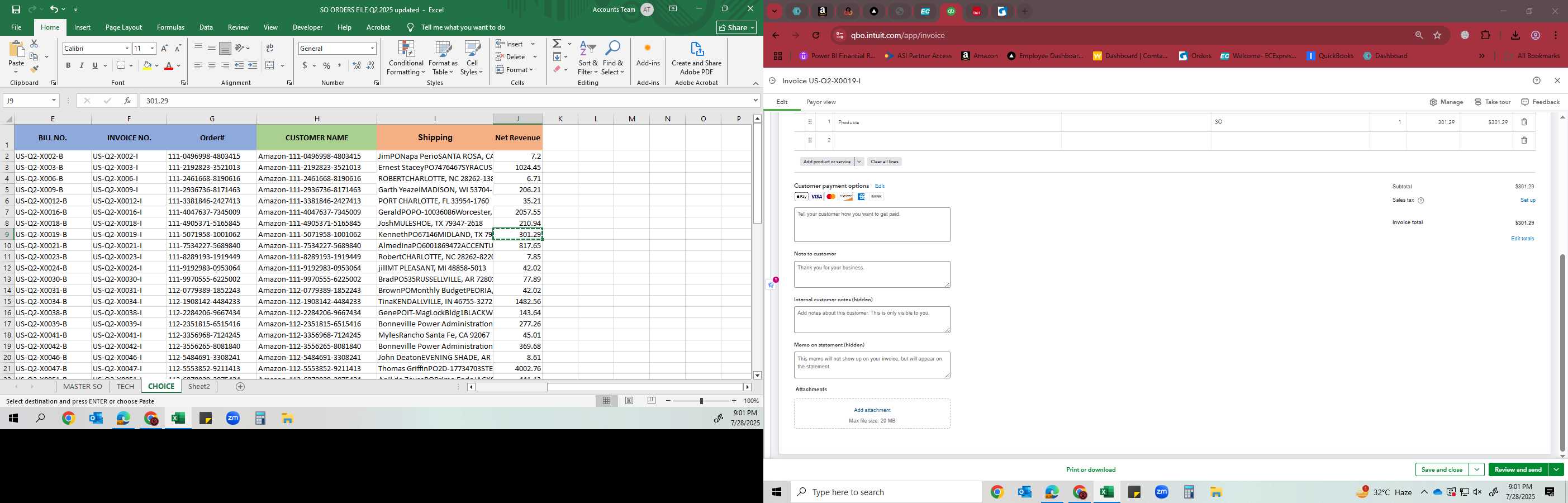
Task: Open Save and close dropdown arrow
Action: (1477, 469)
